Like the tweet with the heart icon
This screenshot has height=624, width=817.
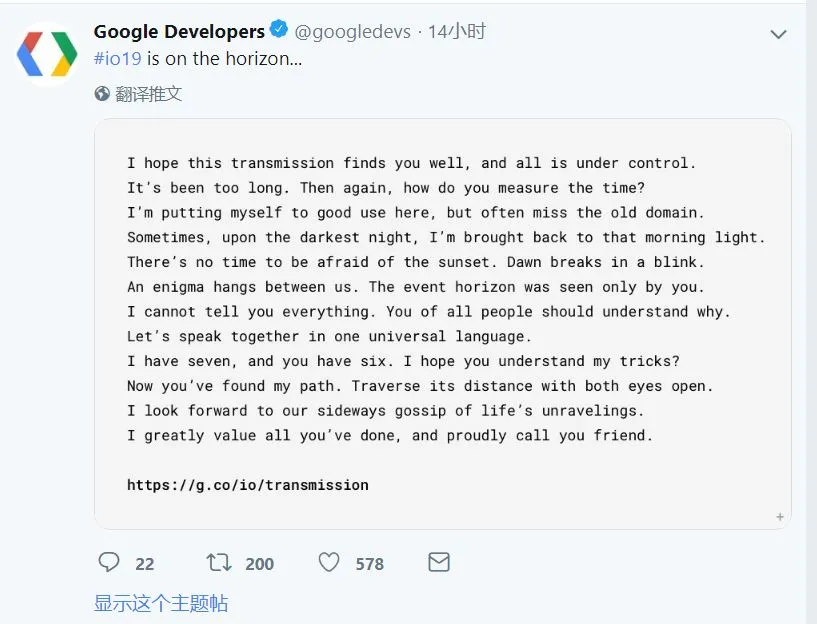tap(329, 563)
